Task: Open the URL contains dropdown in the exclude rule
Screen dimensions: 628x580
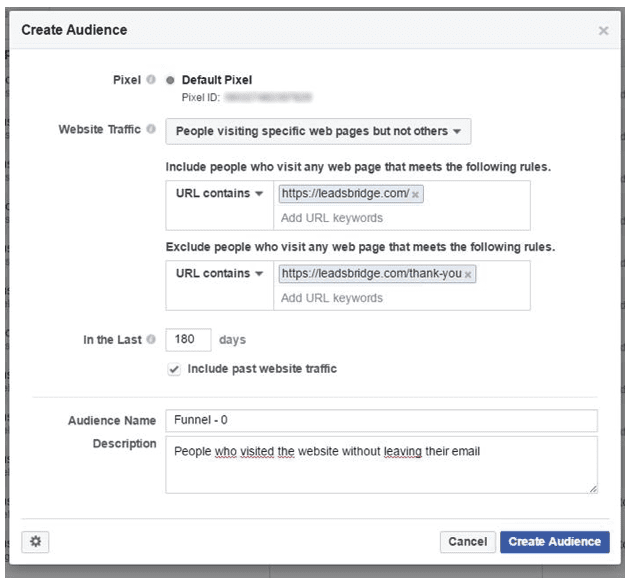Action: (x=219, y=273)
